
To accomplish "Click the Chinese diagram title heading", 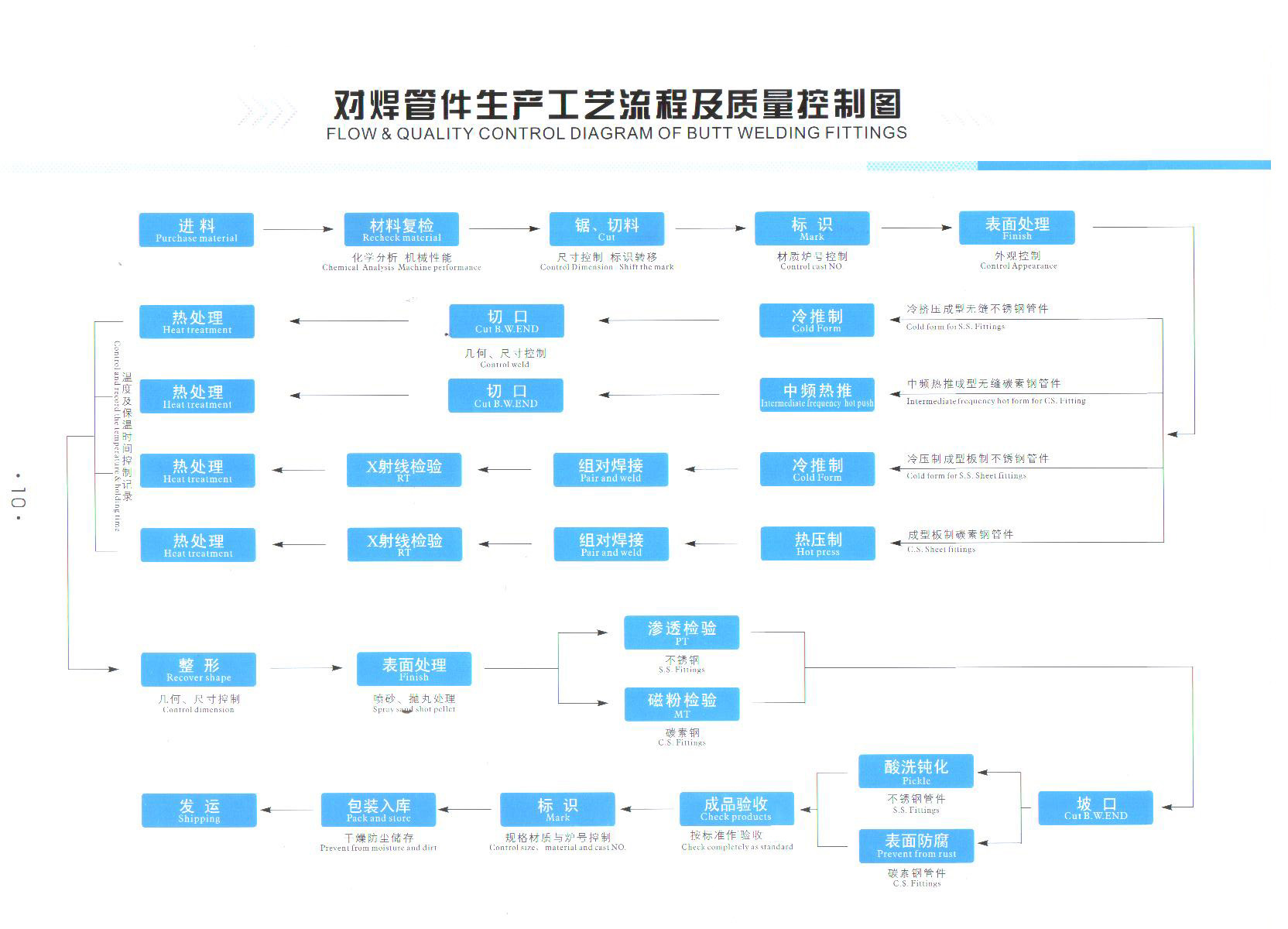I will (617, 105).
